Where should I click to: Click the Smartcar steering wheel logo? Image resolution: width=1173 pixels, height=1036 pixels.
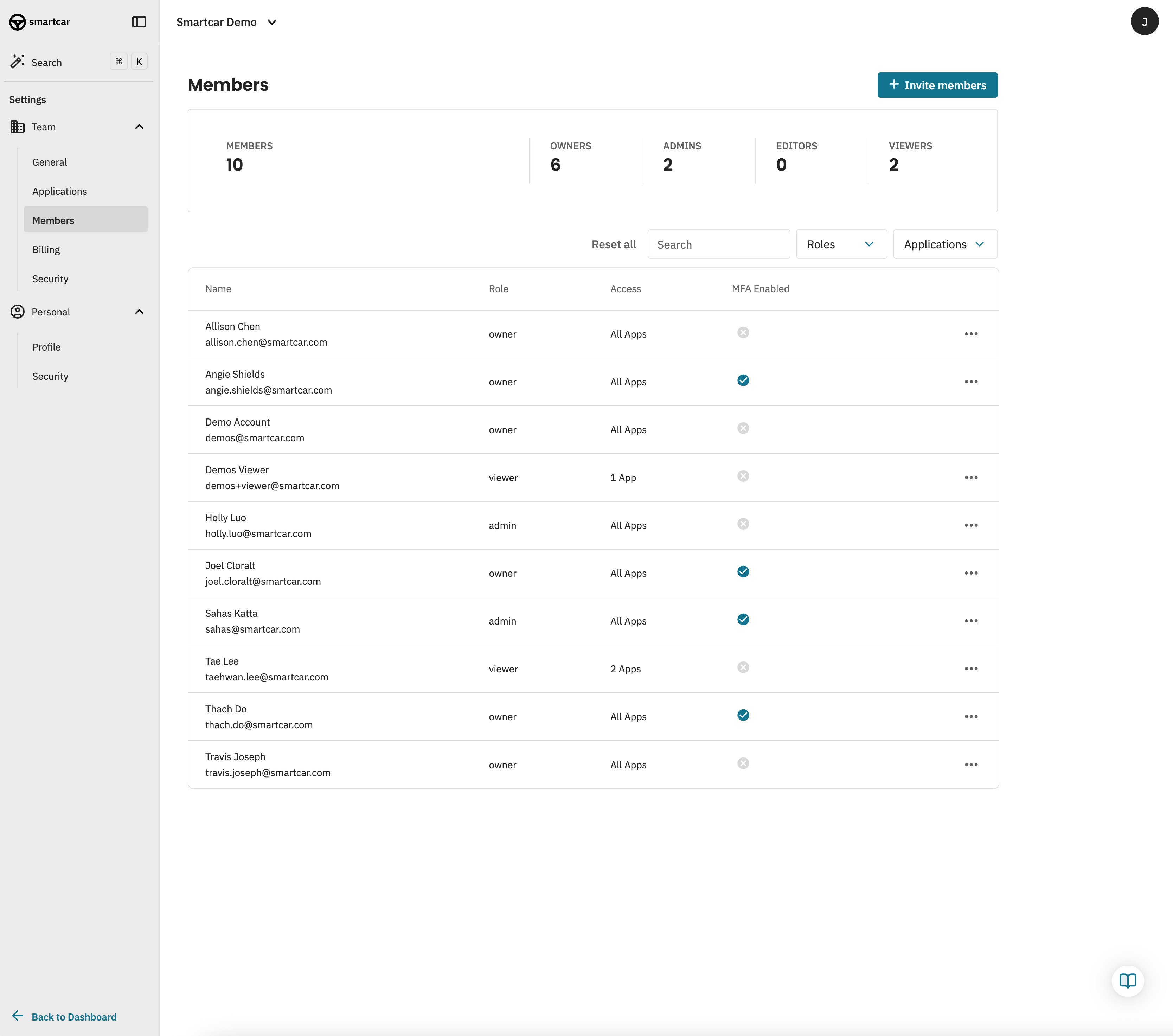(17, 22)
